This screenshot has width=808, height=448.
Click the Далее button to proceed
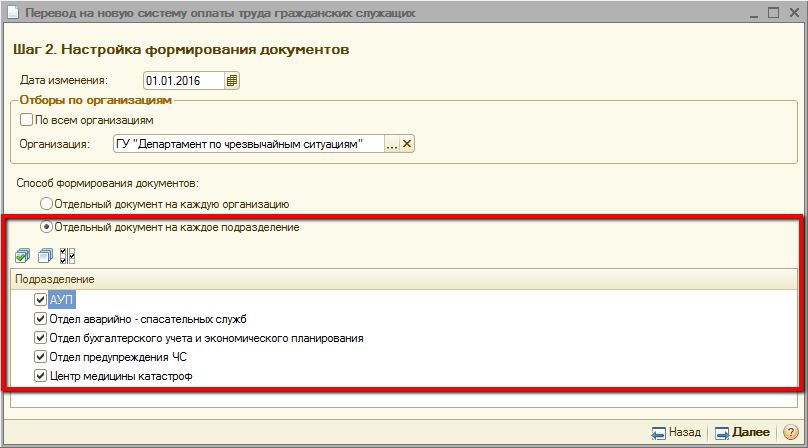742,433
